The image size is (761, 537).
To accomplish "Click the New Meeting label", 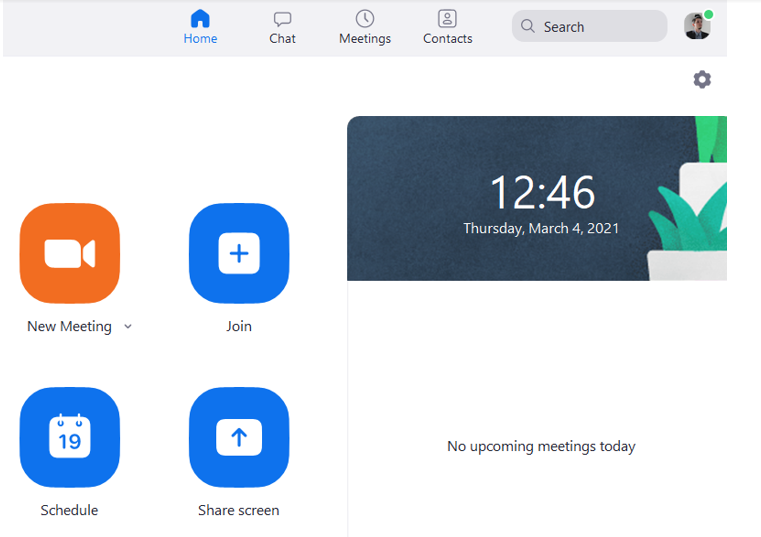I will point(69,326).
